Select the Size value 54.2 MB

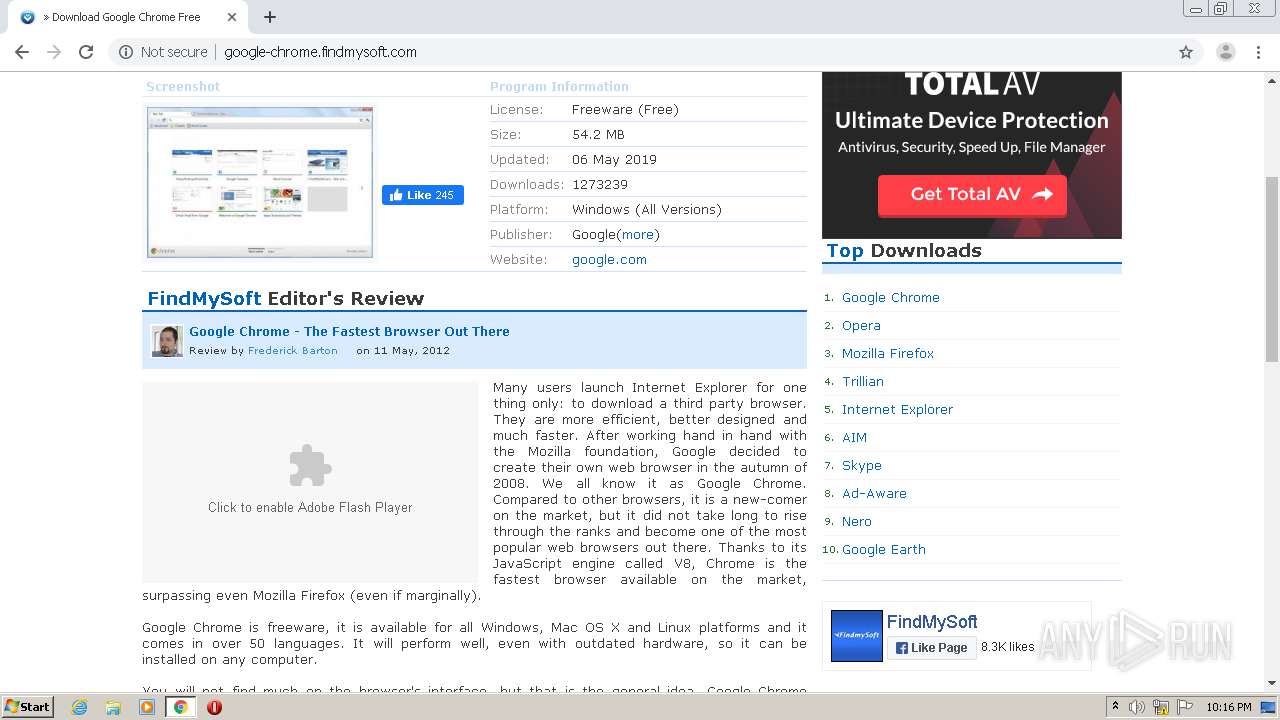pos(598,134)
